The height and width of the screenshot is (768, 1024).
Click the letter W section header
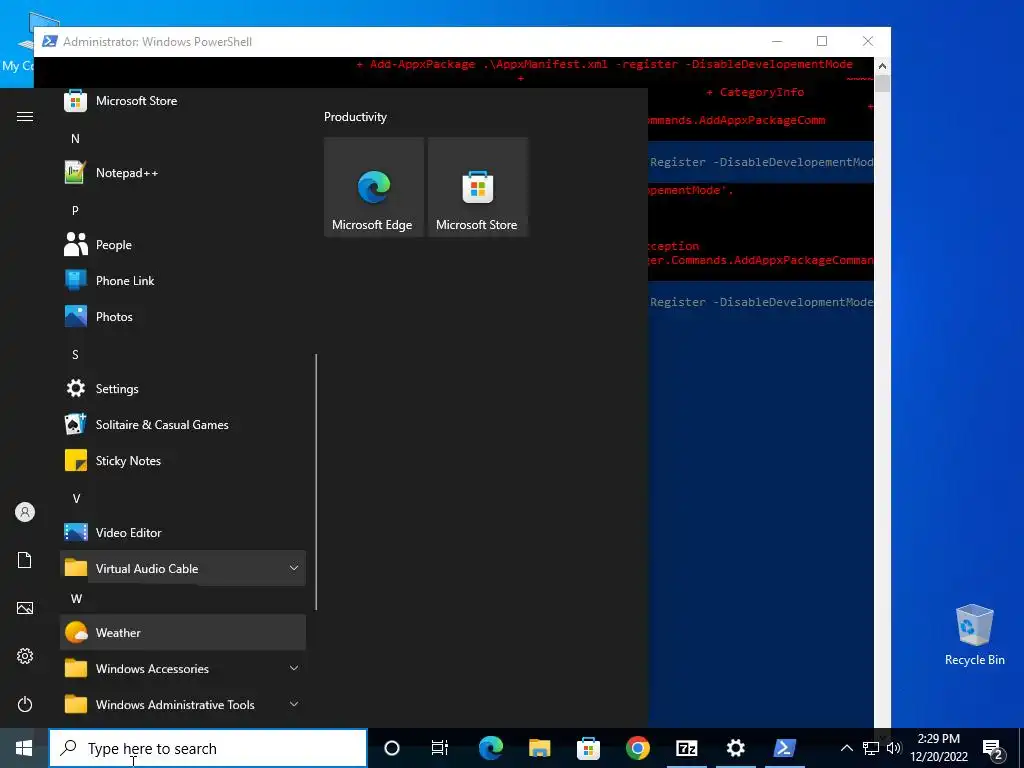tap(76, 598)
